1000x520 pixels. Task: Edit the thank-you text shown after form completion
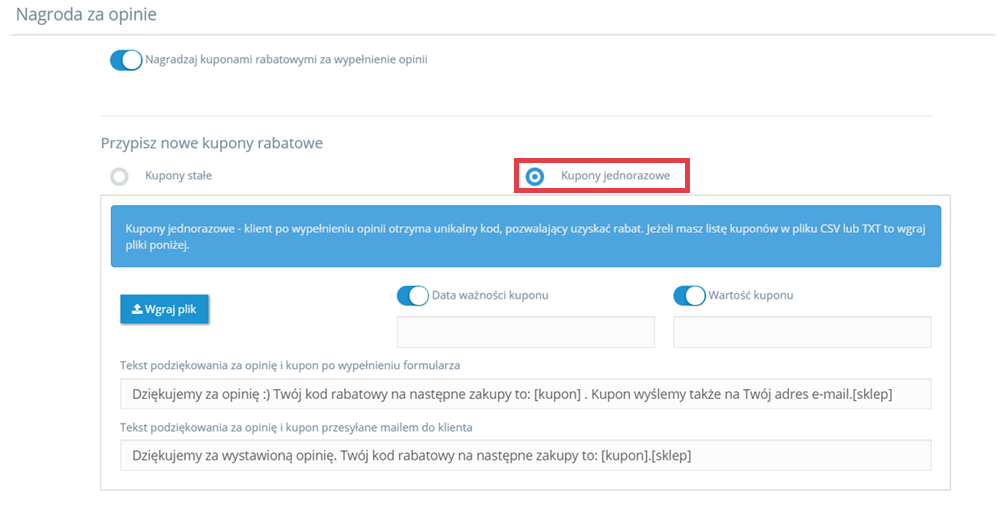click(x=526, y=394)
